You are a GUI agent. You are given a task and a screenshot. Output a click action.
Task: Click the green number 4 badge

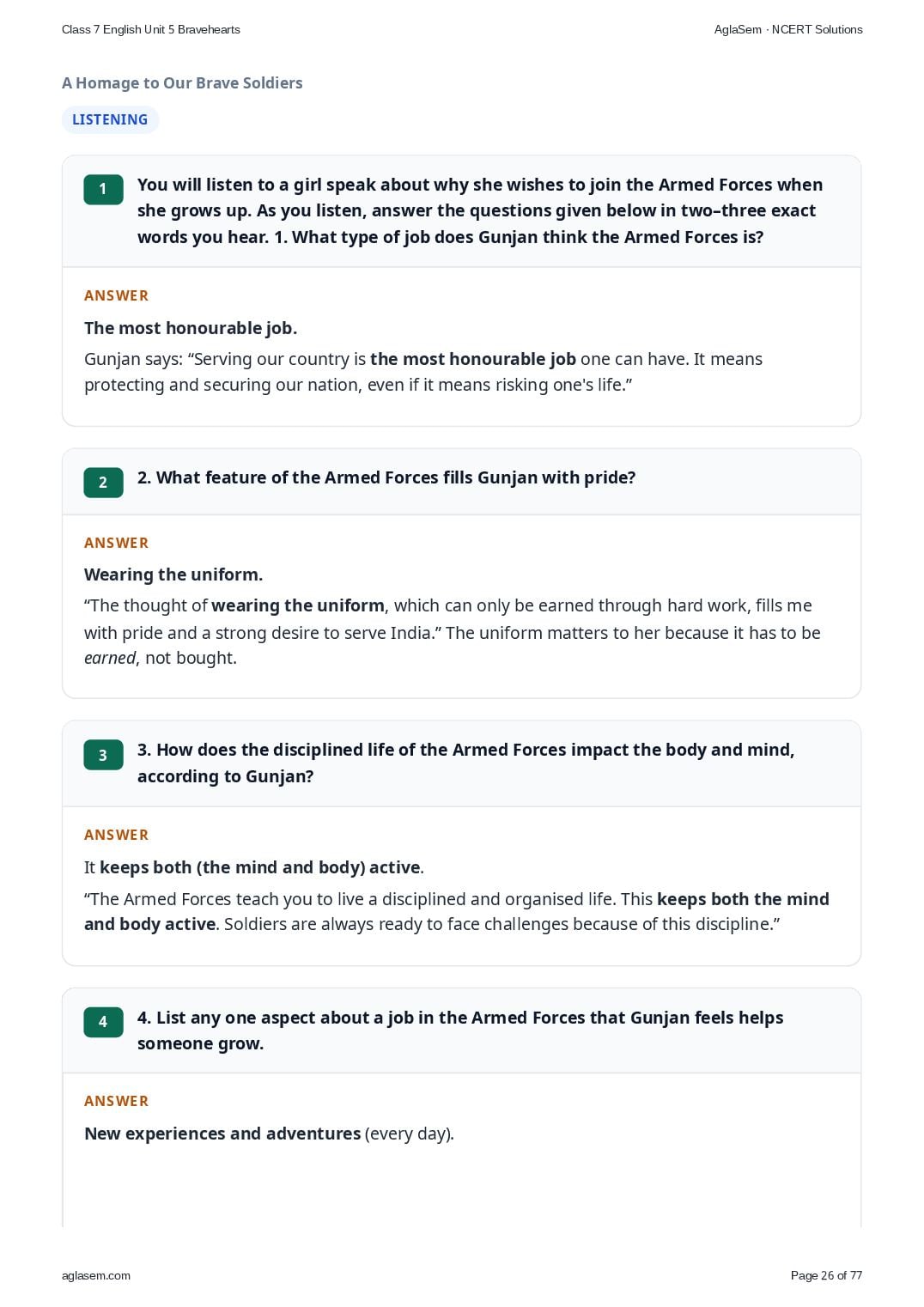[103, 1022]
